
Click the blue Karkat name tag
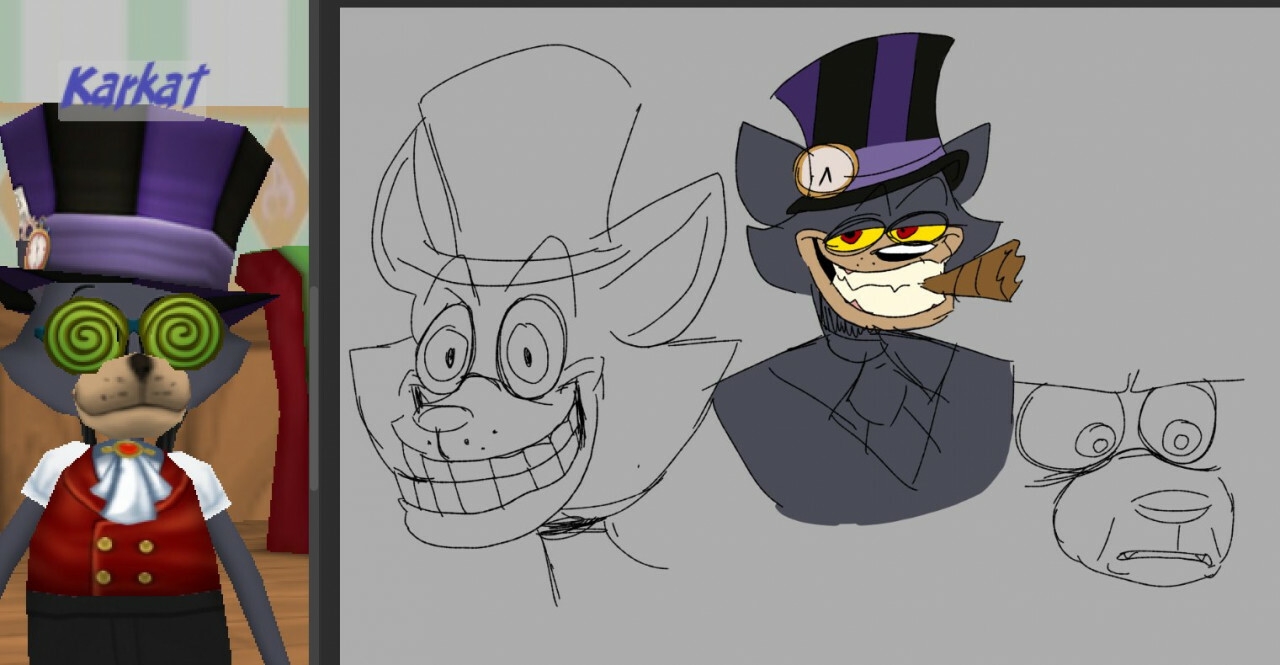133,88
